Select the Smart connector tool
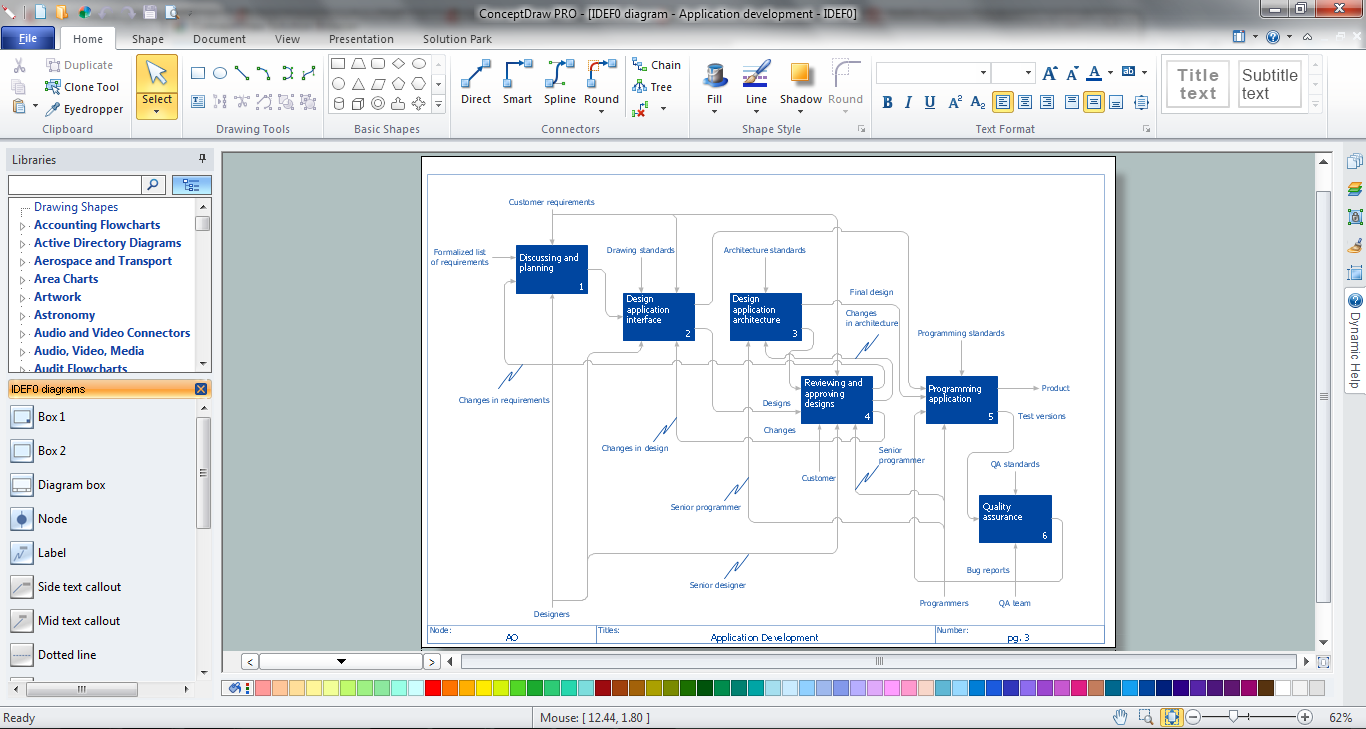The image size is (1366, 729). (x=517, y=82)
